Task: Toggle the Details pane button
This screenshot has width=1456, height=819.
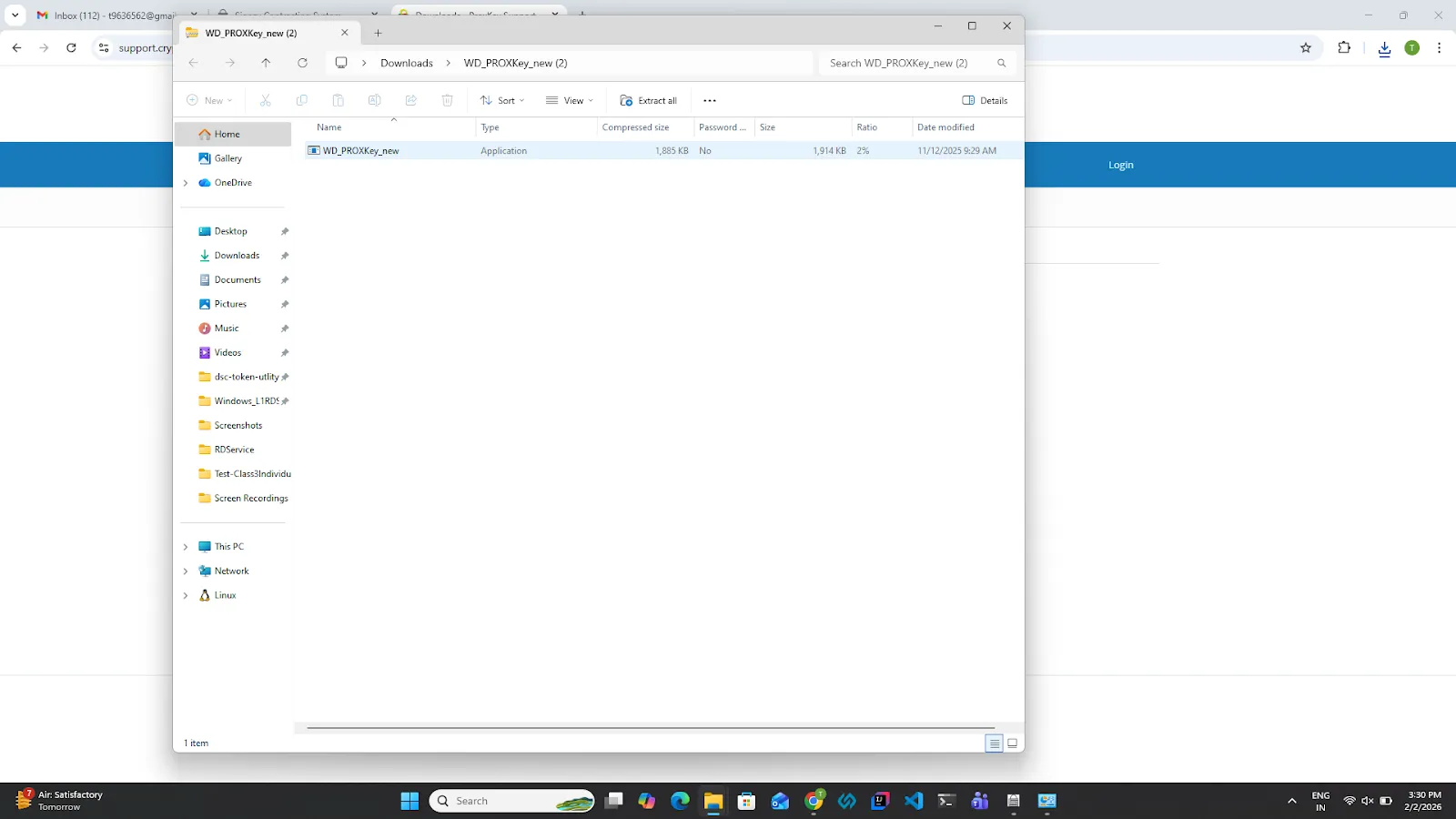Action: tap(985, 100)
